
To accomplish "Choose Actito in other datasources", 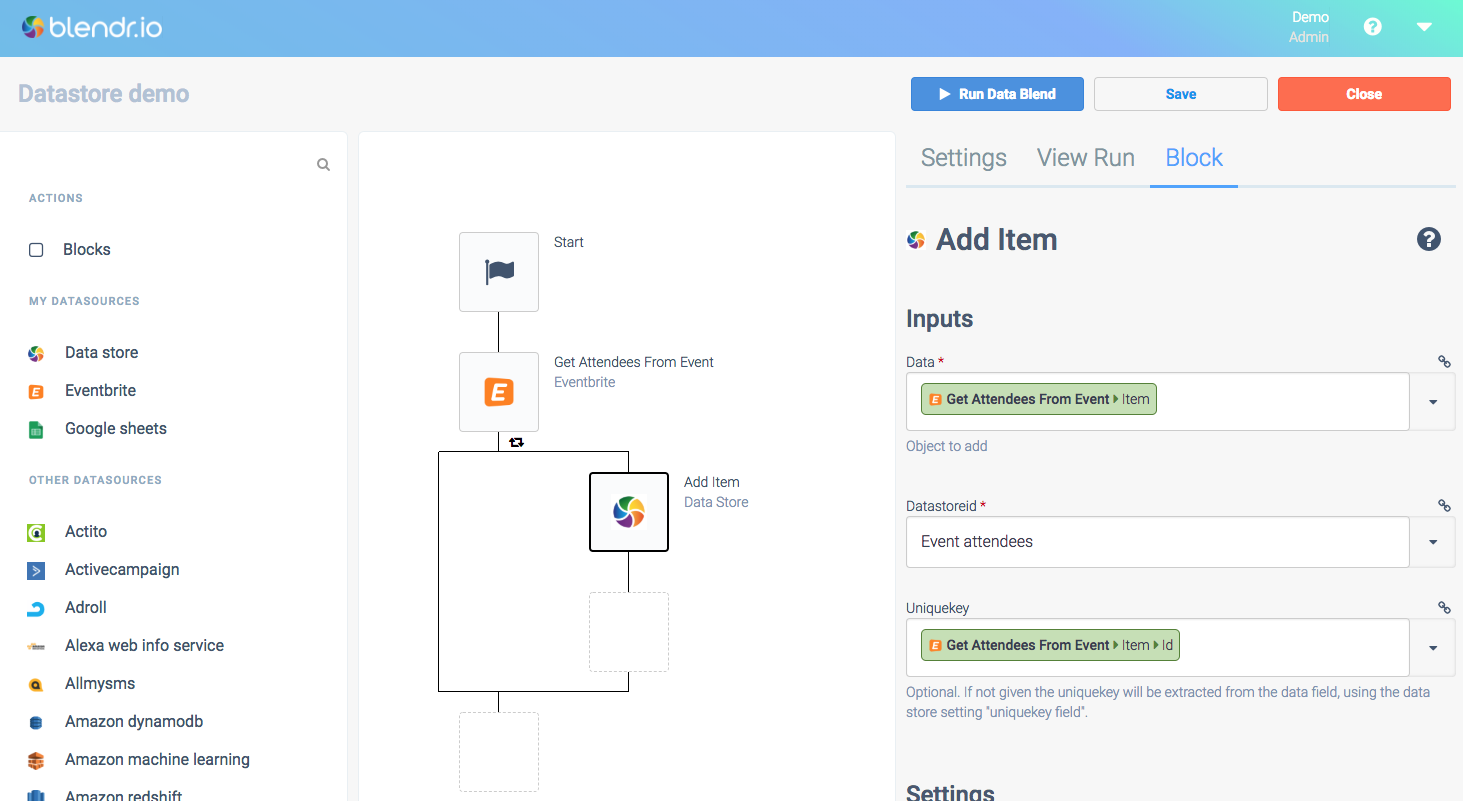I will pyautogui.click(x=86, y=532).
